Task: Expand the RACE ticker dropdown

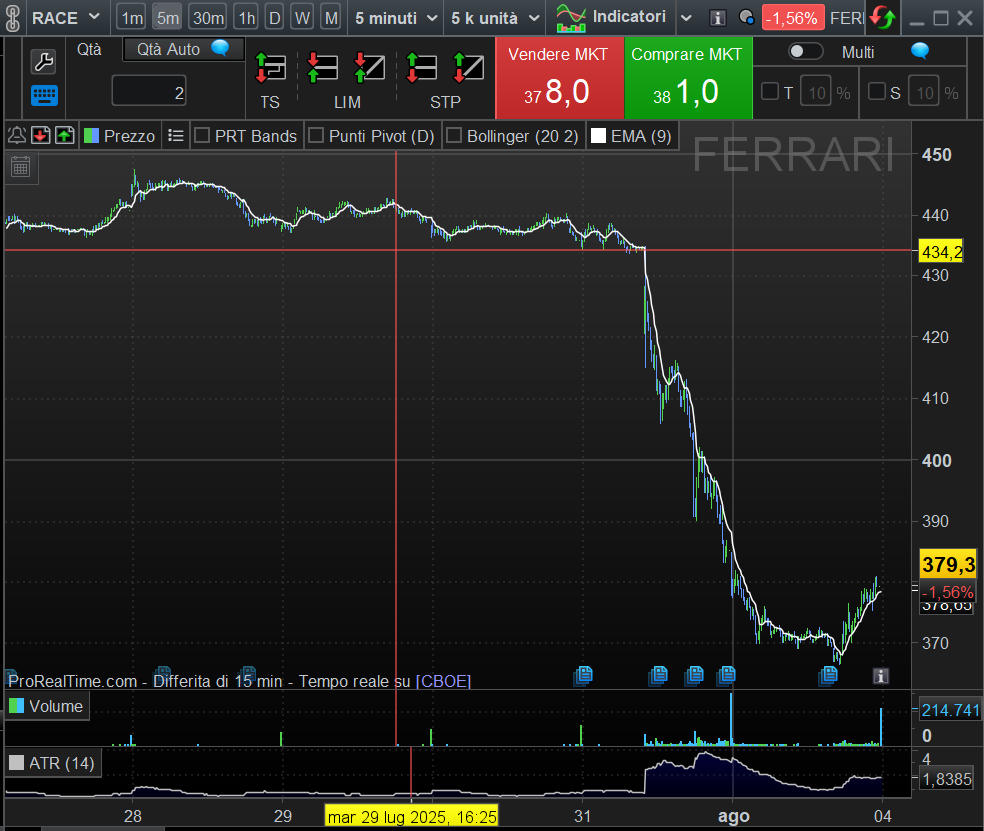Action: (93, 18)
